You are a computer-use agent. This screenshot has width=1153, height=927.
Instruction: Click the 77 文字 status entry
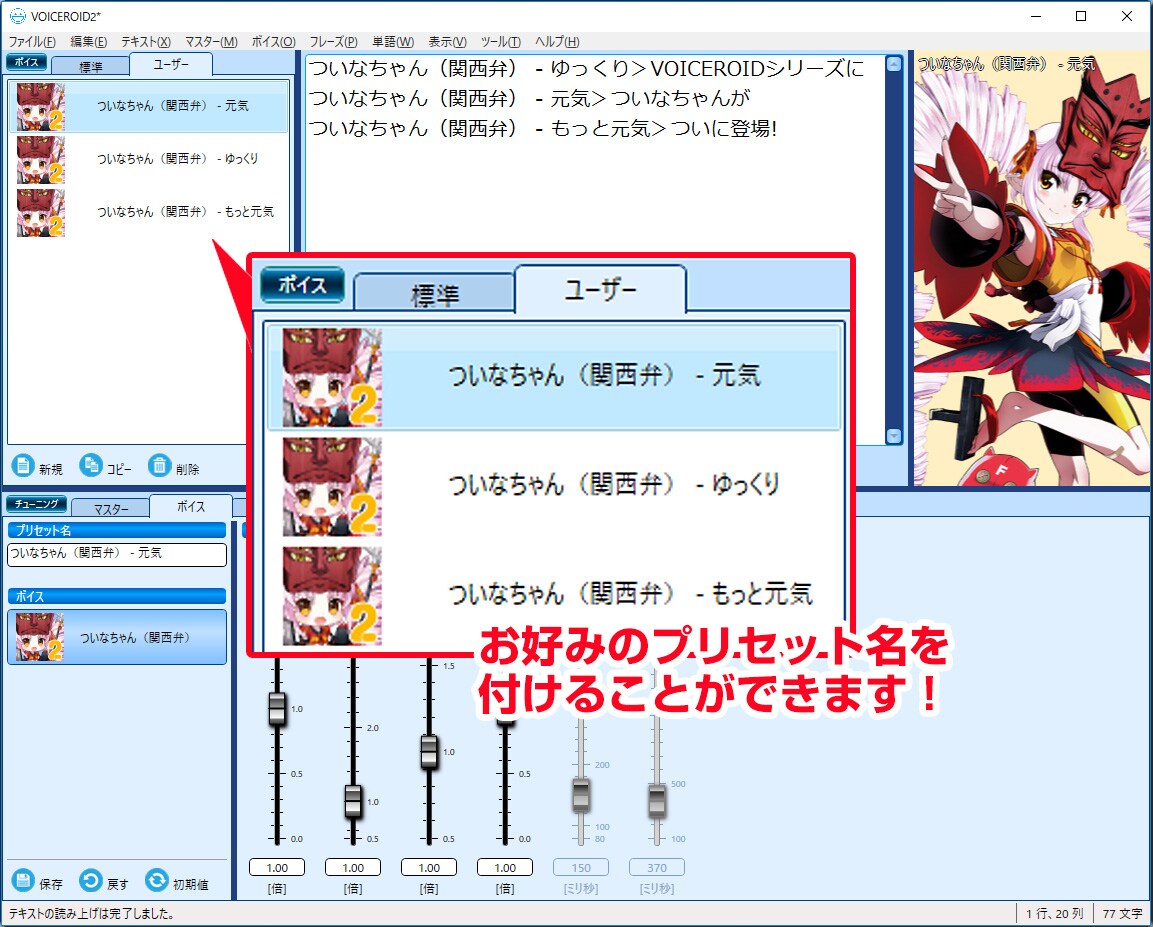(x=1122, y=914)
